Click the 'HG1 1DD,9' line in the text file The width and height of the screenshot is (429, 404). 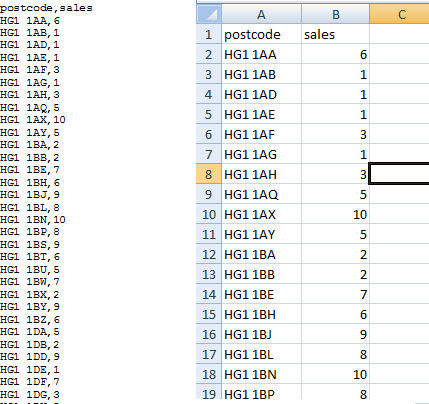30,357
